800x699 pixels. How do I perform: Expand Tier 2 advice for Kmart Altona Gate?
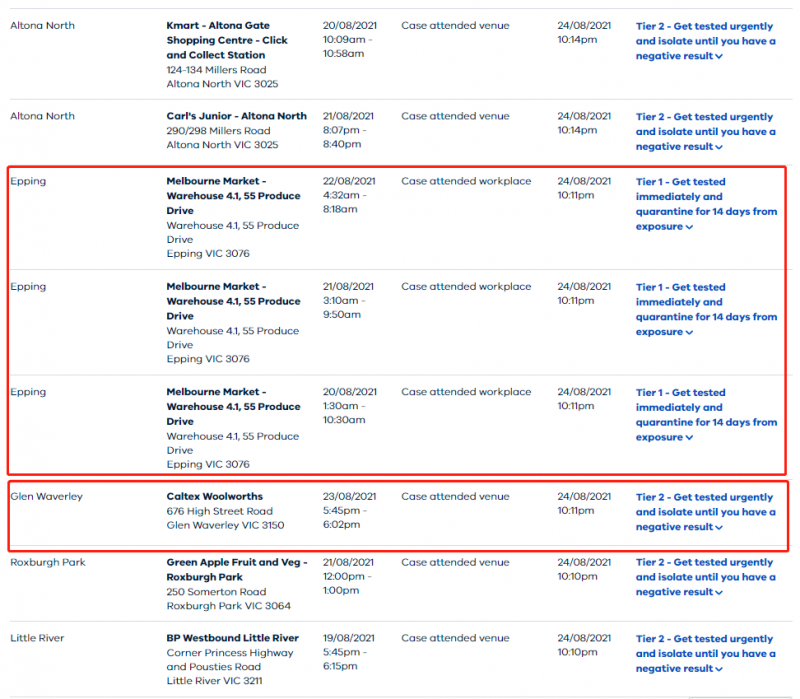[705, 41]
